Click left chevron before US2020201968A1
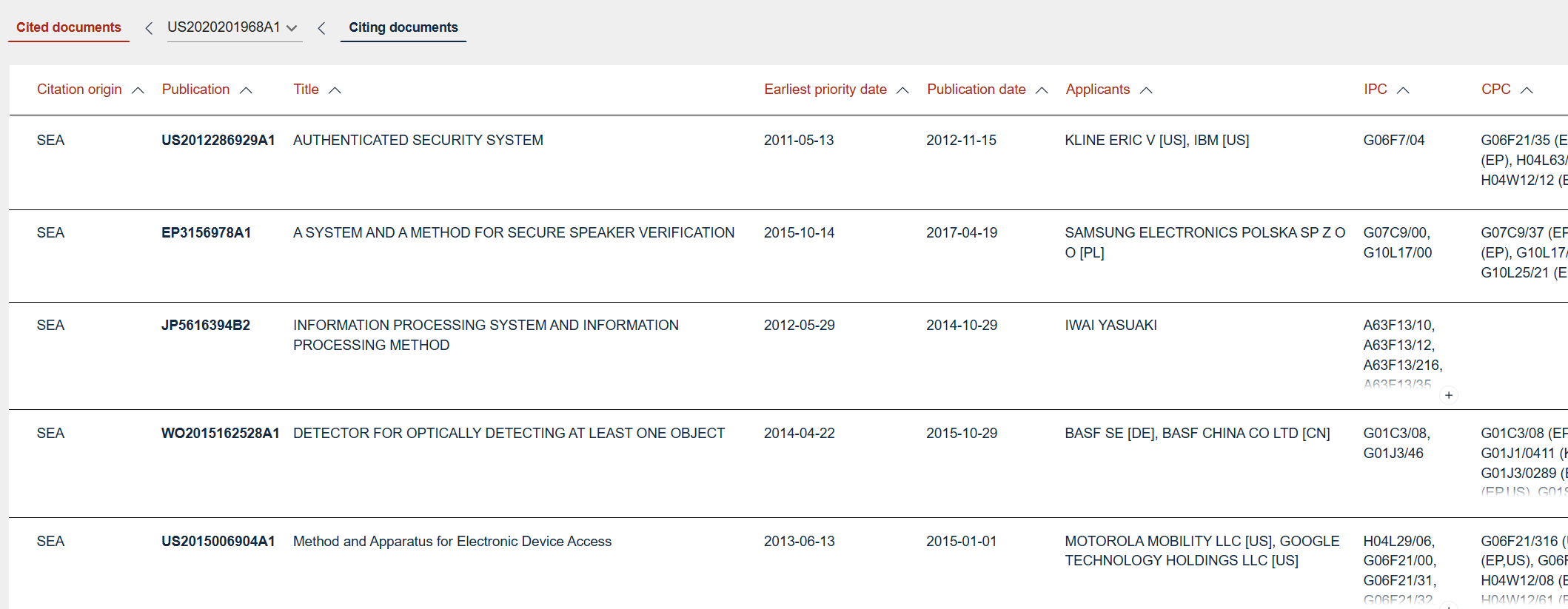1568x609 pixels. (x=149, y=28)
